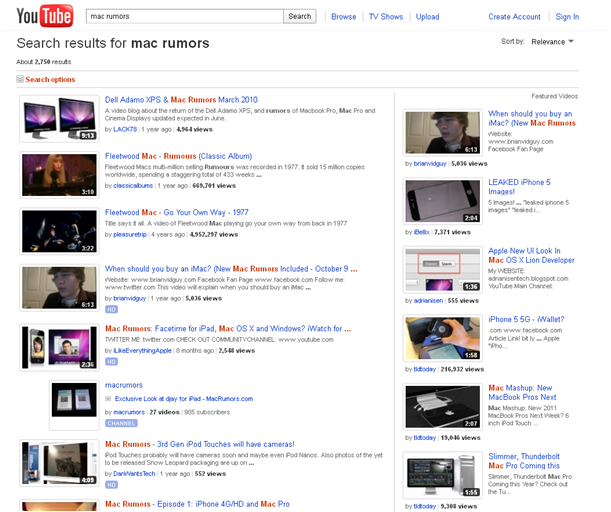Open the TV Shows link
The image size is (611, 512).
click(386, 17)
